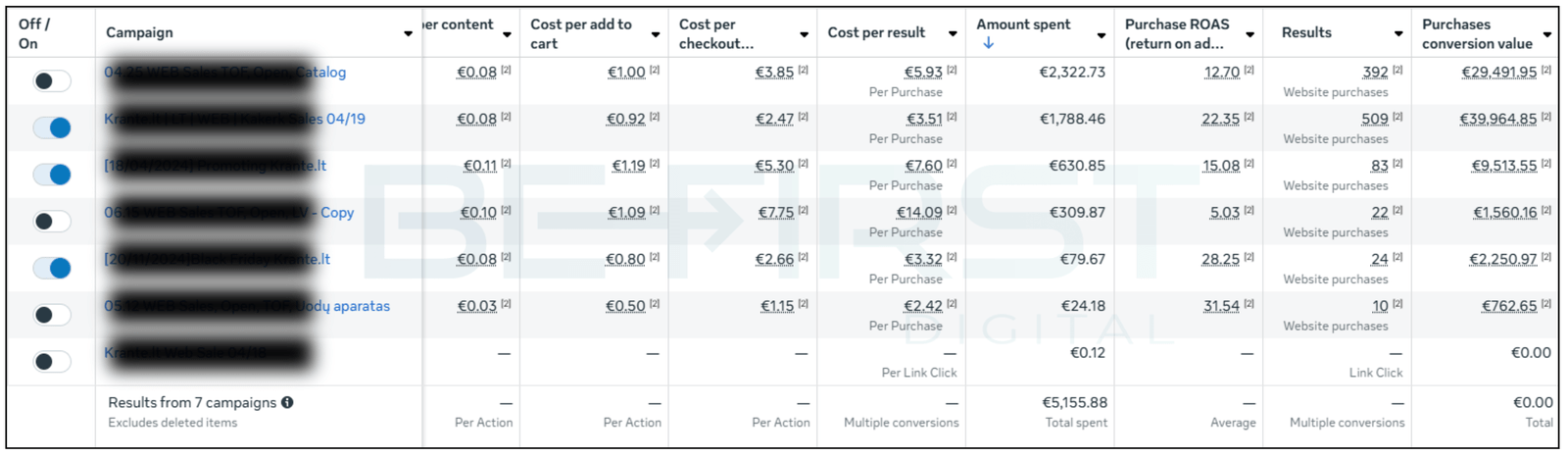Click the €5,155.88 total spent cell
Screen dimensions: 1568x456
1074,402
